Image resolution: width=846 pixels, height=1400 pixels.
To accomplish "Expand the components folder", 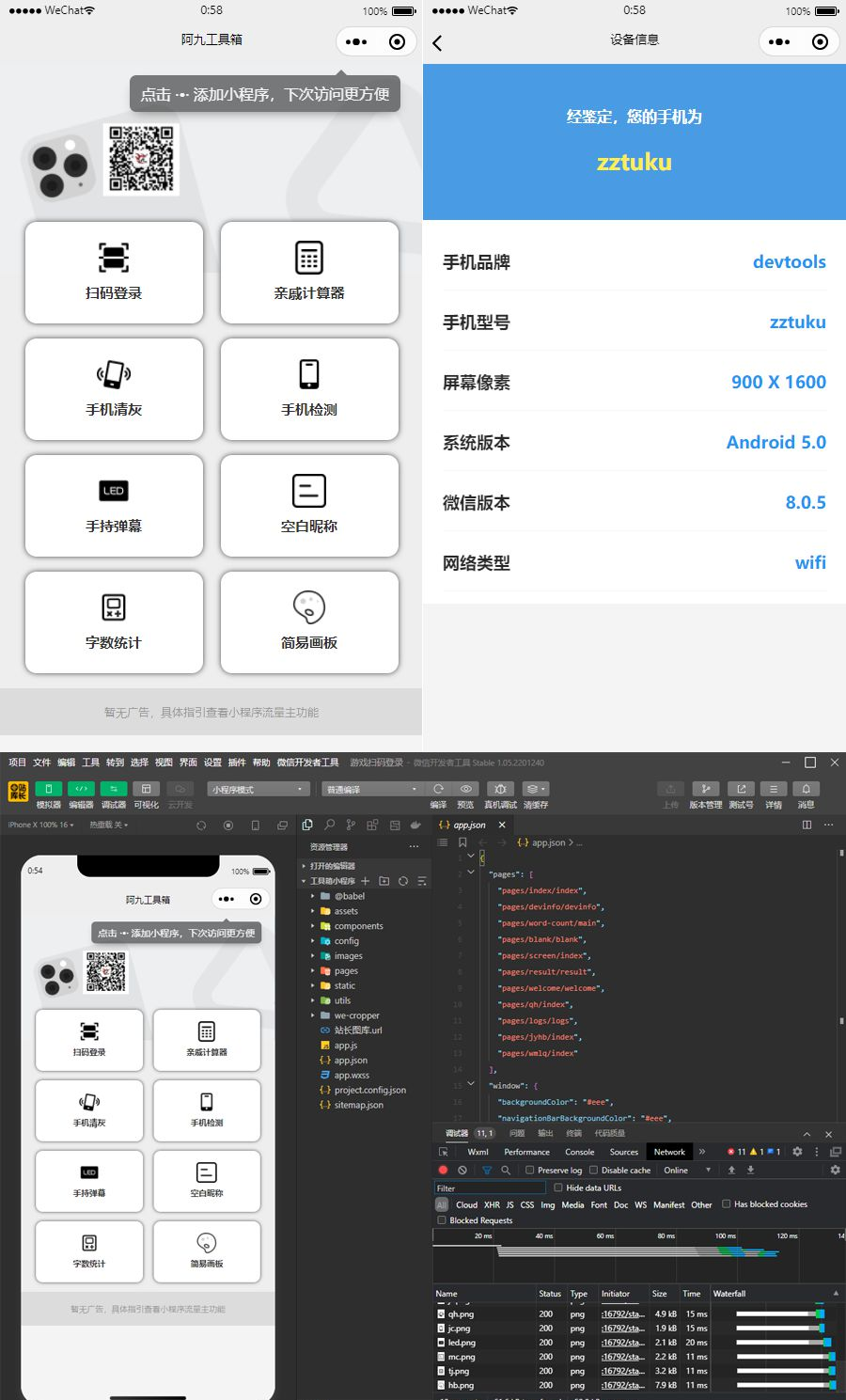I will point(358,926).
